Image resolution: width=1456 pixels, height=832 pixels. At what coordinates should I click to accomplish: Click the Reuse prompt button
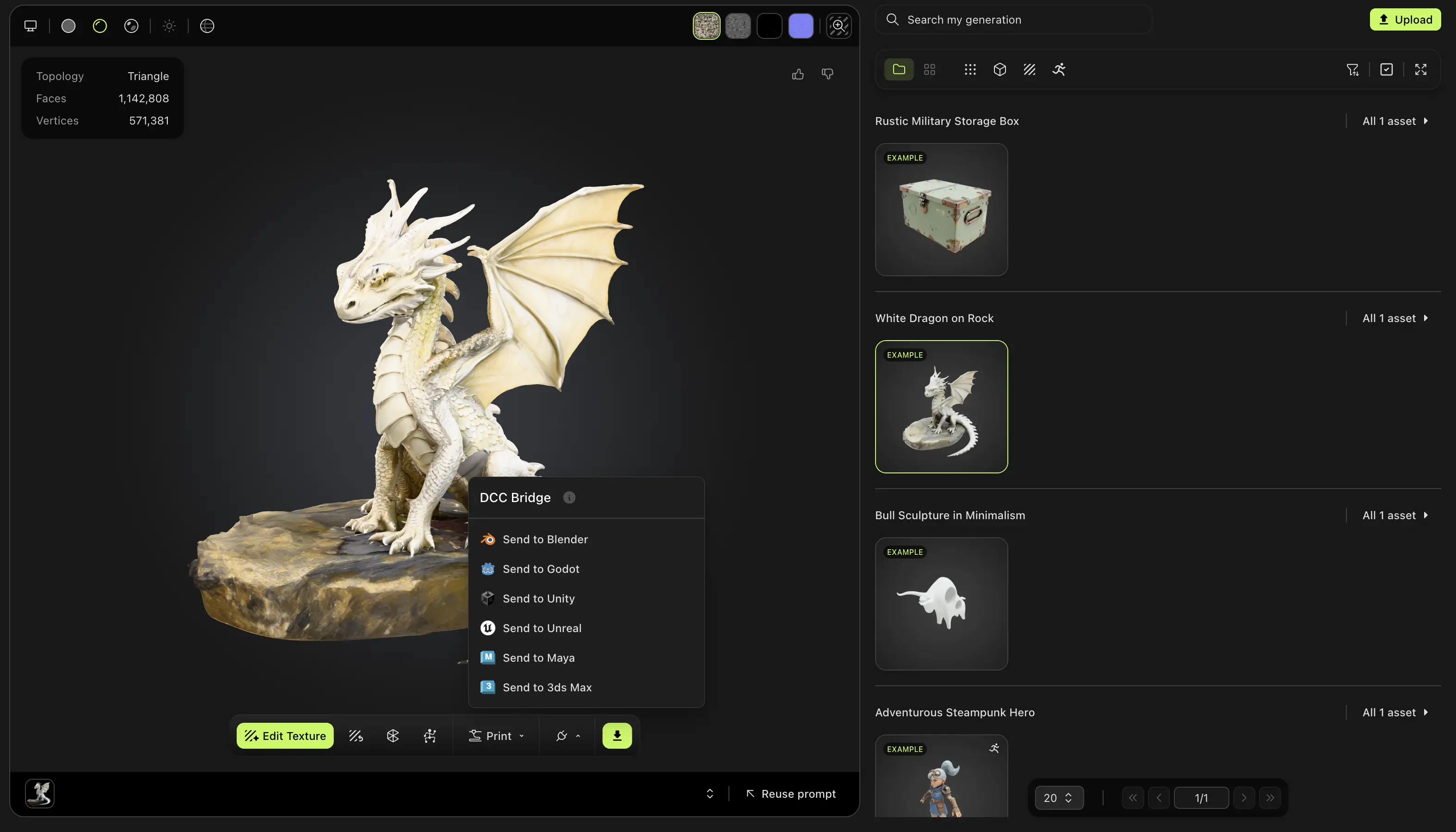click(791, 794)
